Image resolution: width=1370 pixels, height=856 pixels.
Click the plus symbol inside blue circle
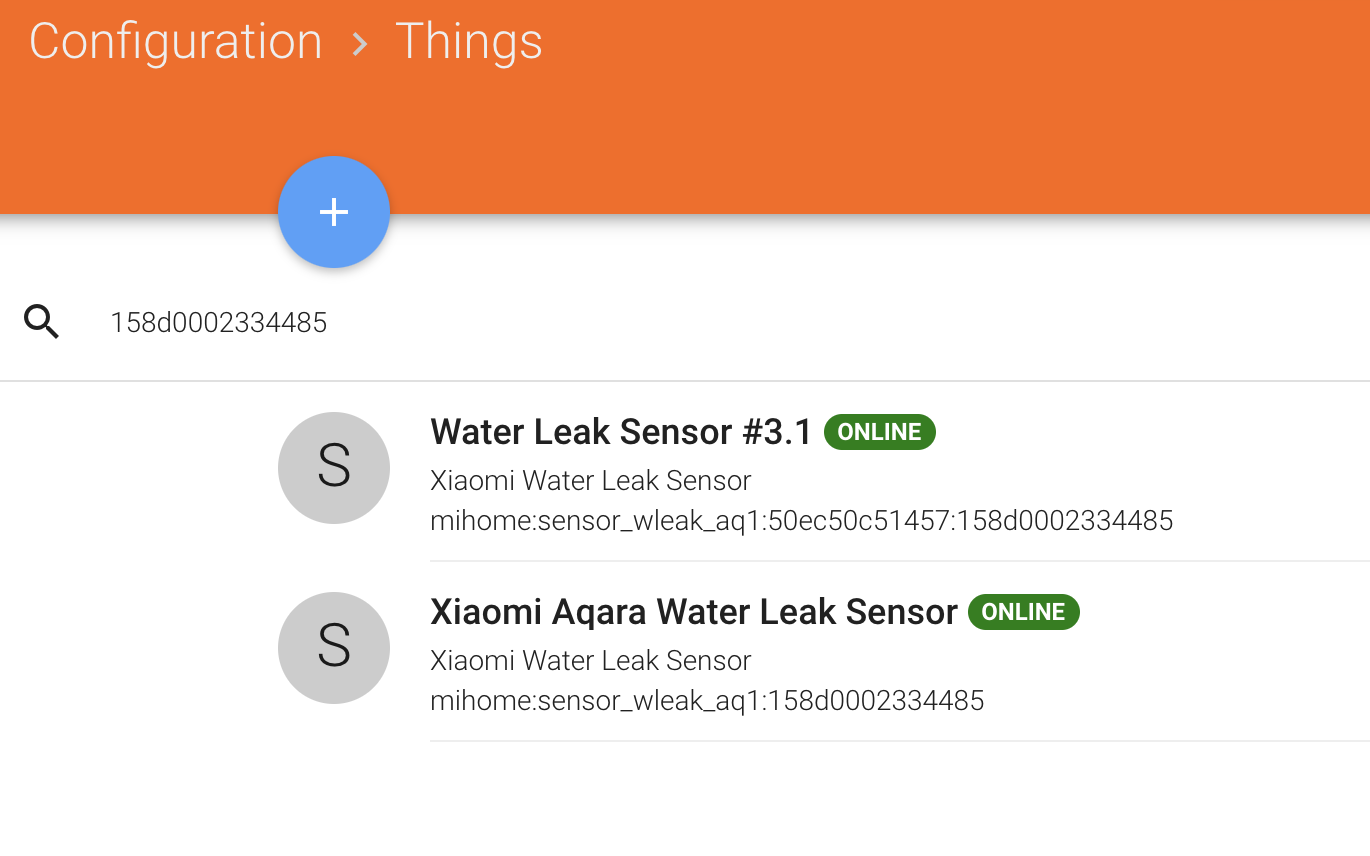[x=333, y=212]
